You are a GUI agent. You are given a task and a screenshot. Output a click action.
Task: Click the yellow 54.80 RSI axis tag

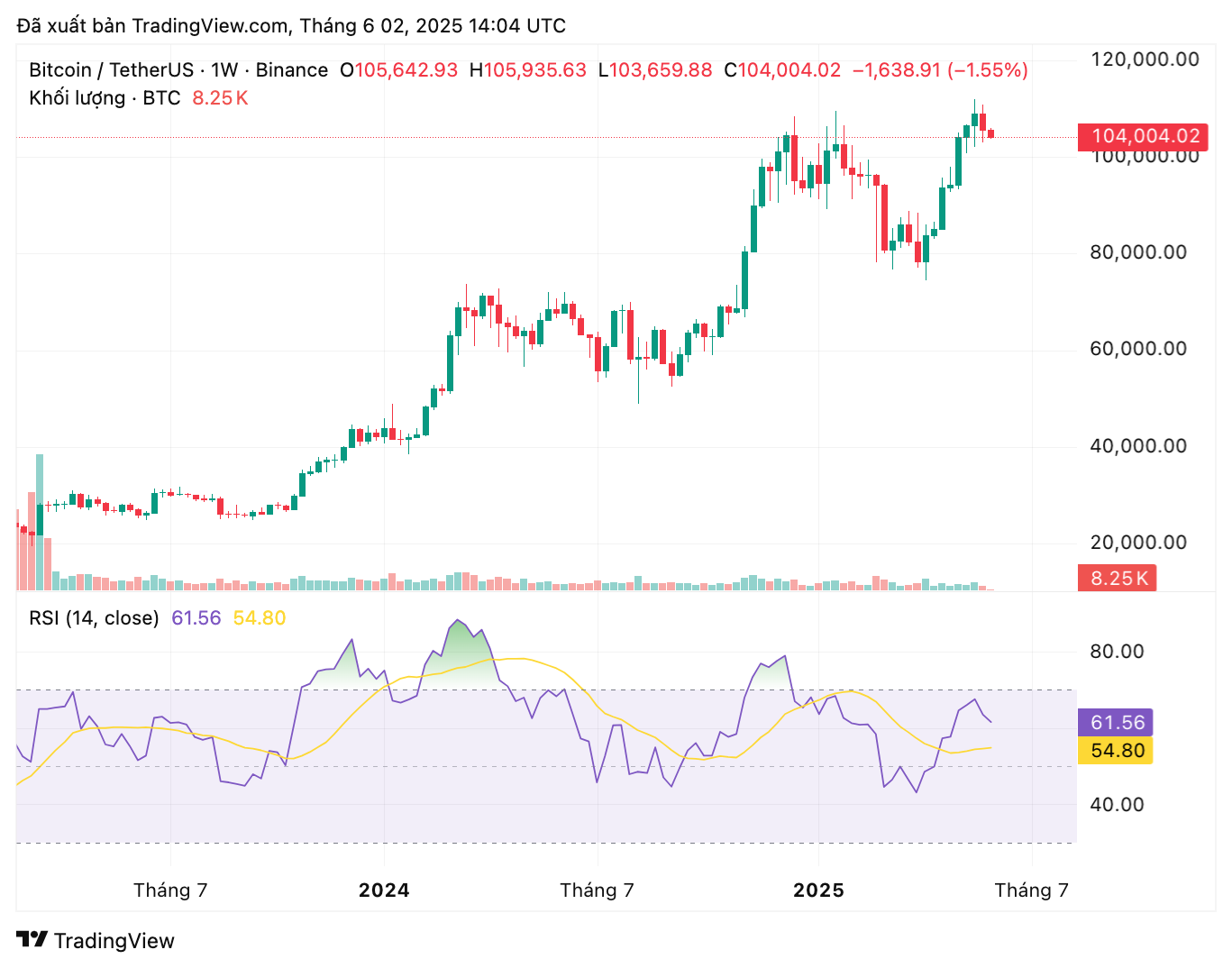click(x=1116, y=751)
